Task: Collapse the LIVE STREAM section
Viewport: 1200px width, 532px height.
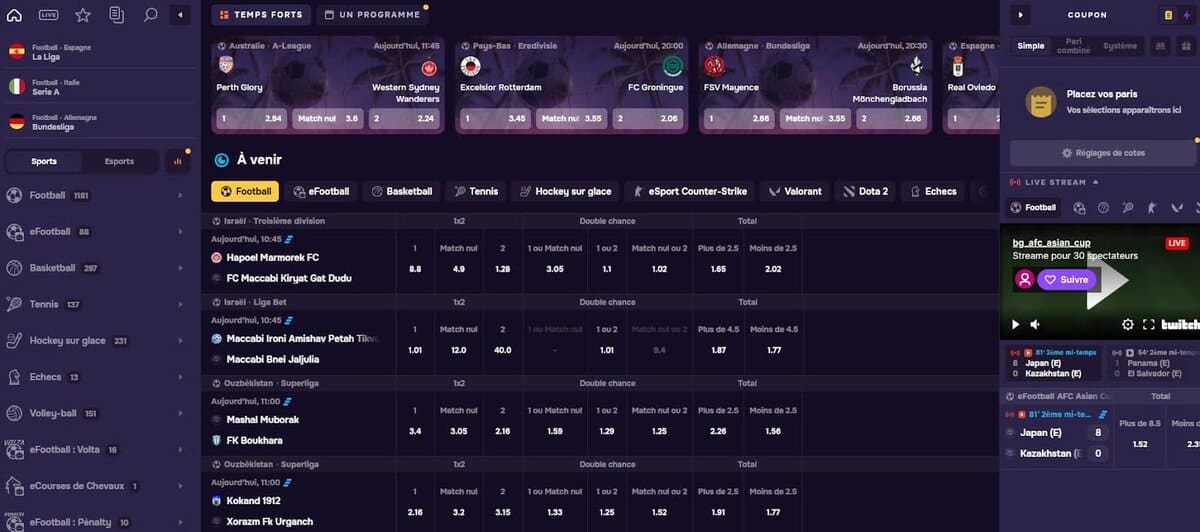Action: pyautogui.click(x=1095, y=182)
